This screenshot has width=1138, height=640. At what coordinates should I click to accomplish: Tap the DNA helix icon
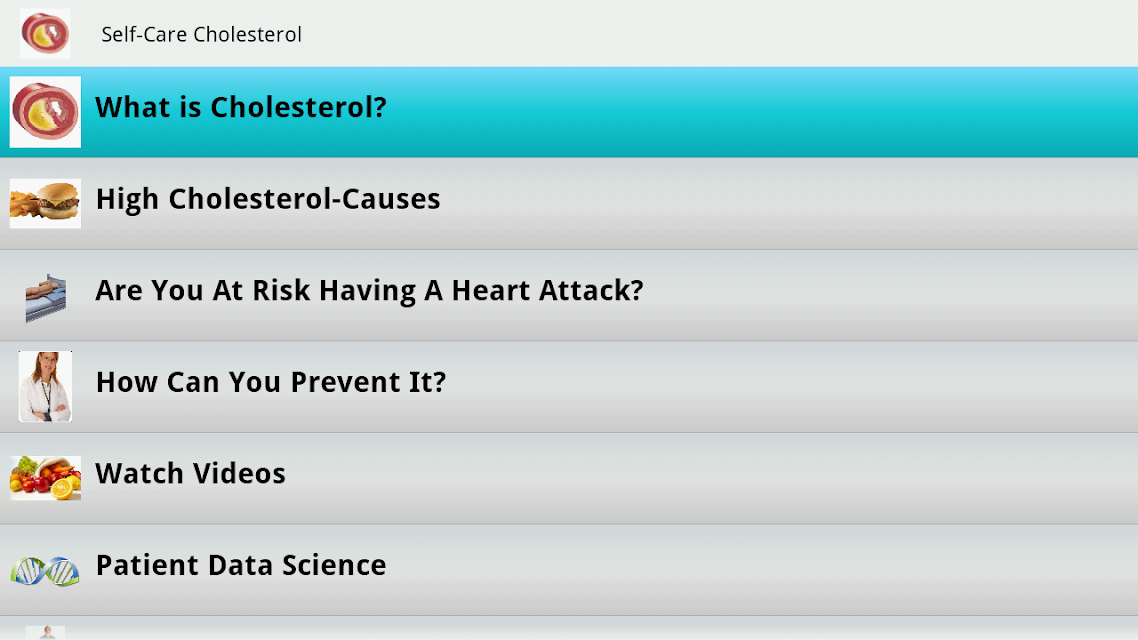click(x=45, y=570)
